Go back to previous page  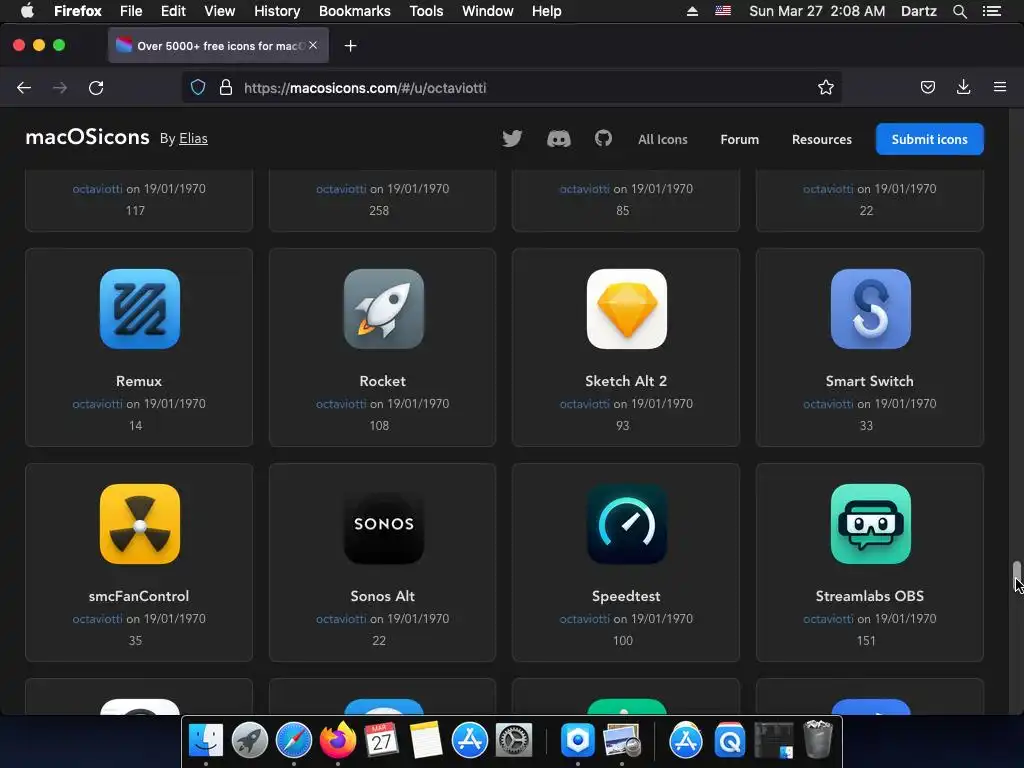pyautogui.click(x=24, y=88)
